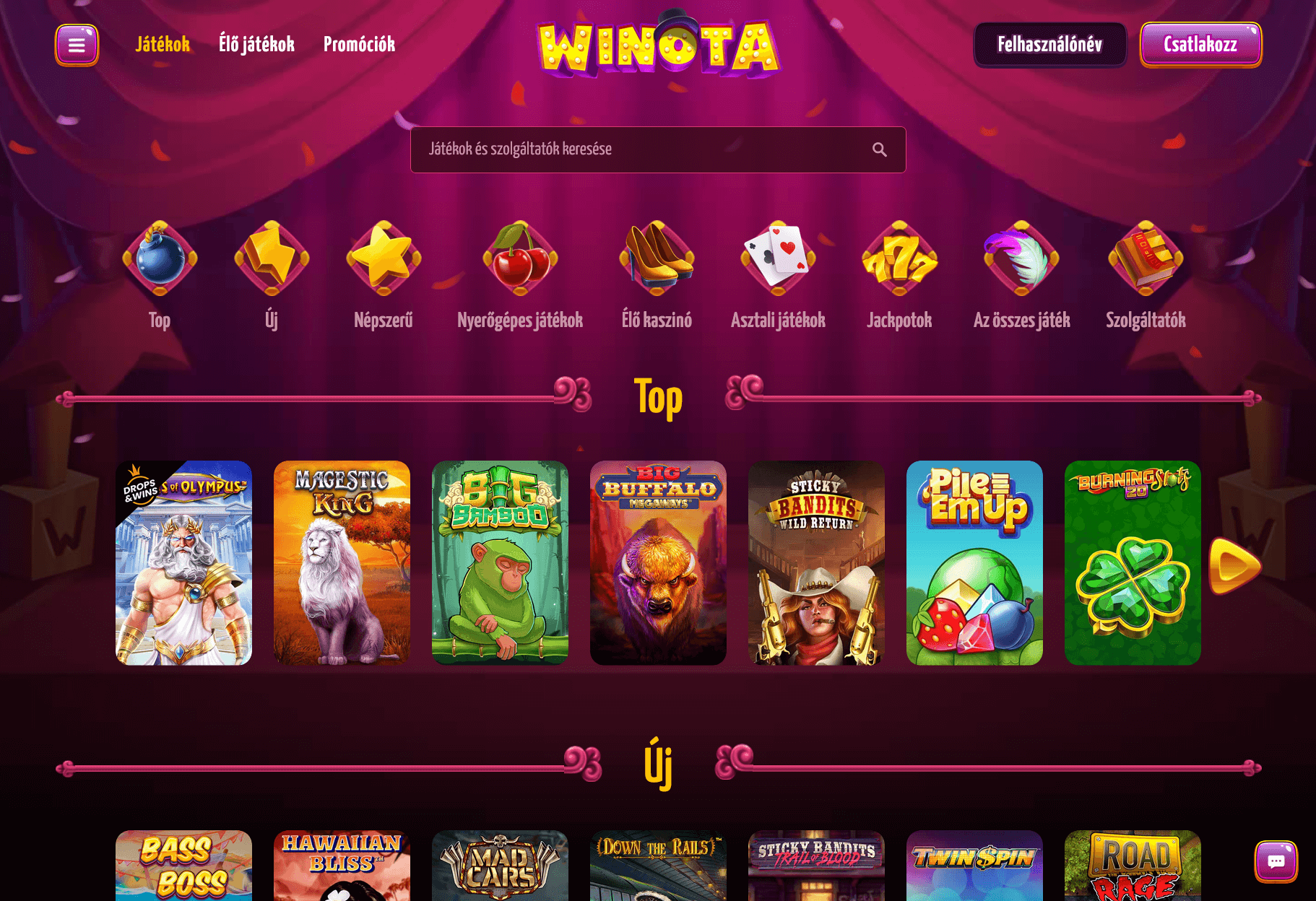Open Asztali játékok playing cards icon
Image resolution: width=1316 pixels, height=901 pixels.
click(778, 258)
